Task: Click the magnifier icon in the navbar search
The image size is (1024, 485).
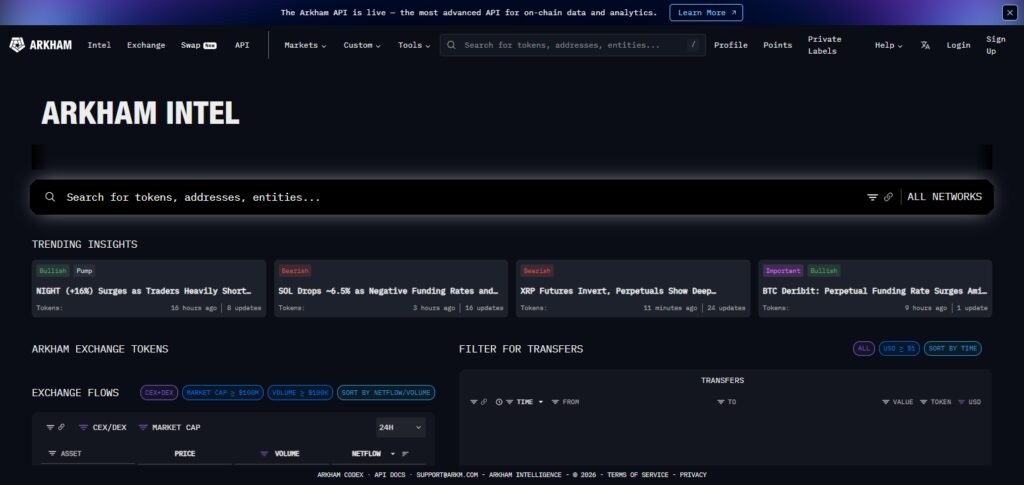Action: 451,45
